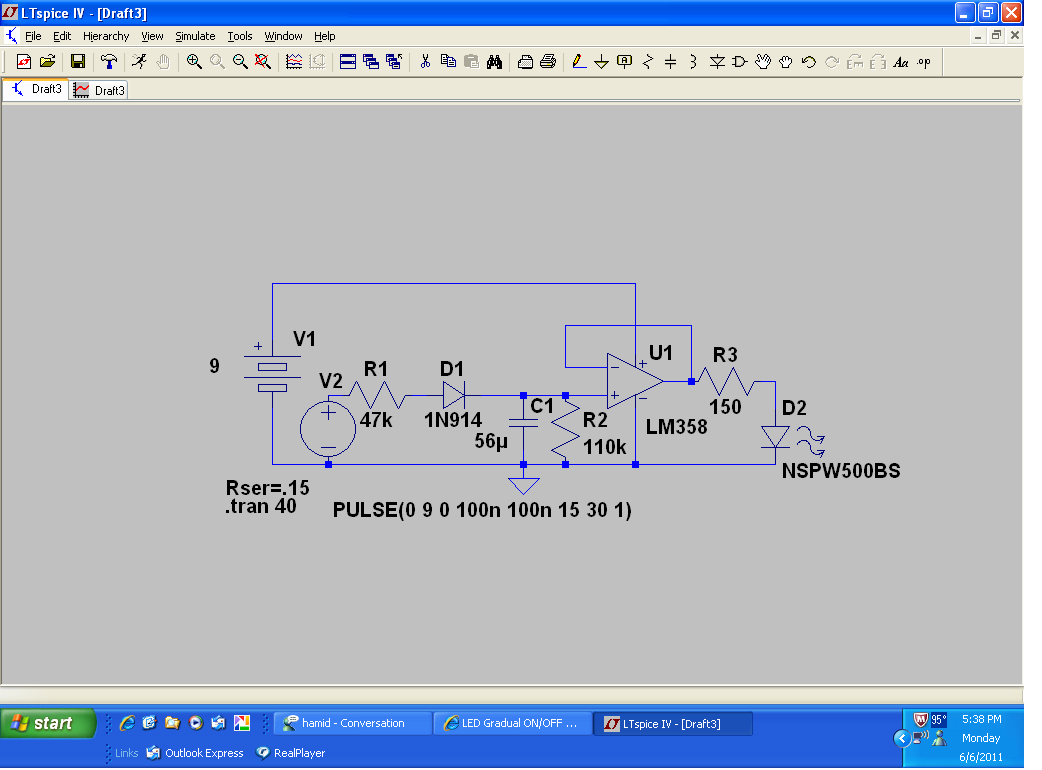Select the Place Diode tool
Screen dimensions: 1042x770
(717, 62)
